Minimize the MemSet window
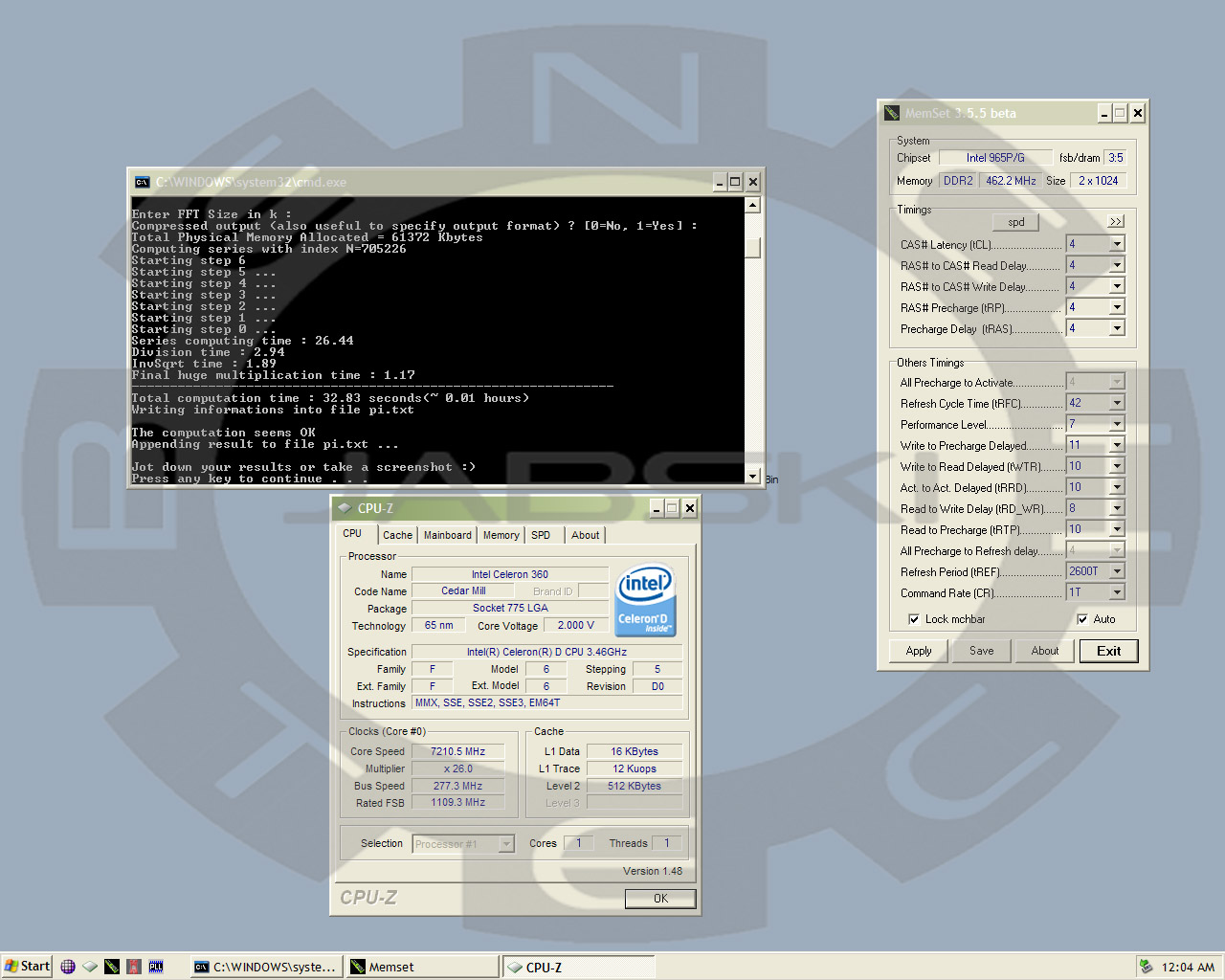 click(x=1104, y=113)
